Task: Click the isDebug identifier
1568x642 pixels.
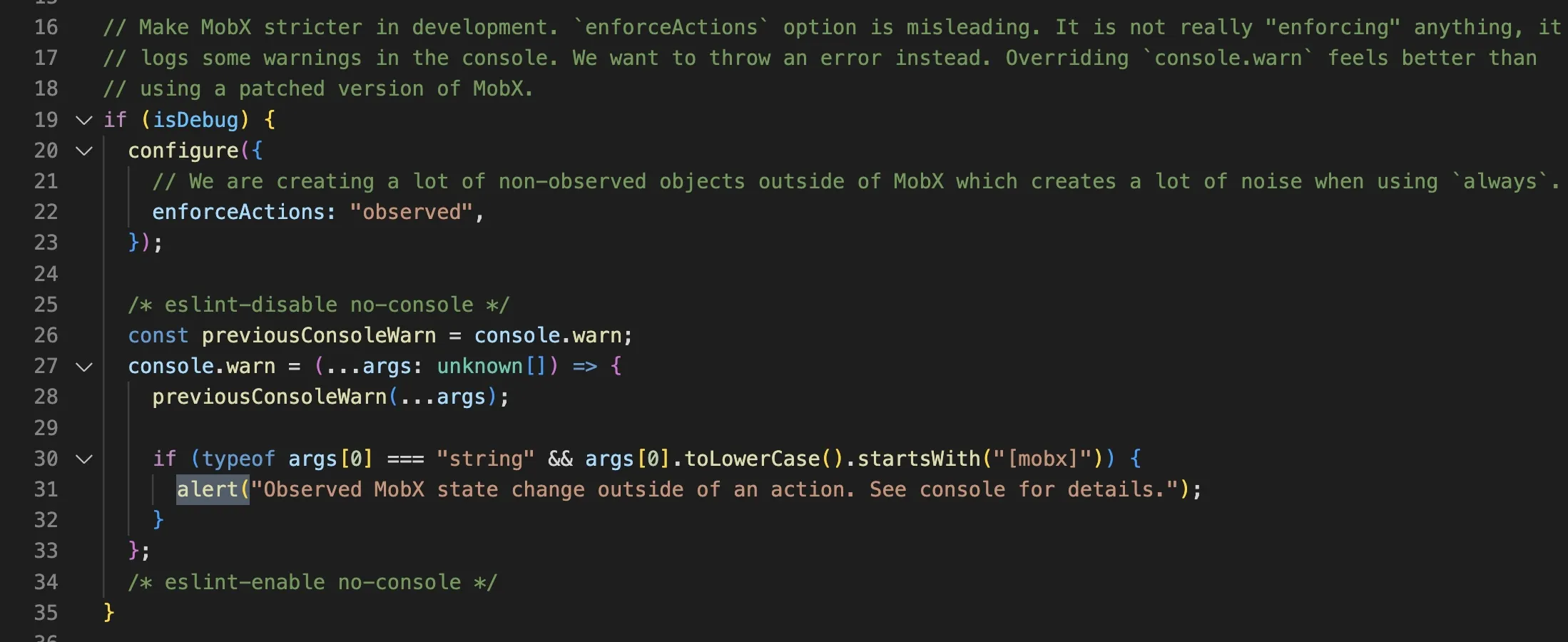Action: click(x=195, y=120)
